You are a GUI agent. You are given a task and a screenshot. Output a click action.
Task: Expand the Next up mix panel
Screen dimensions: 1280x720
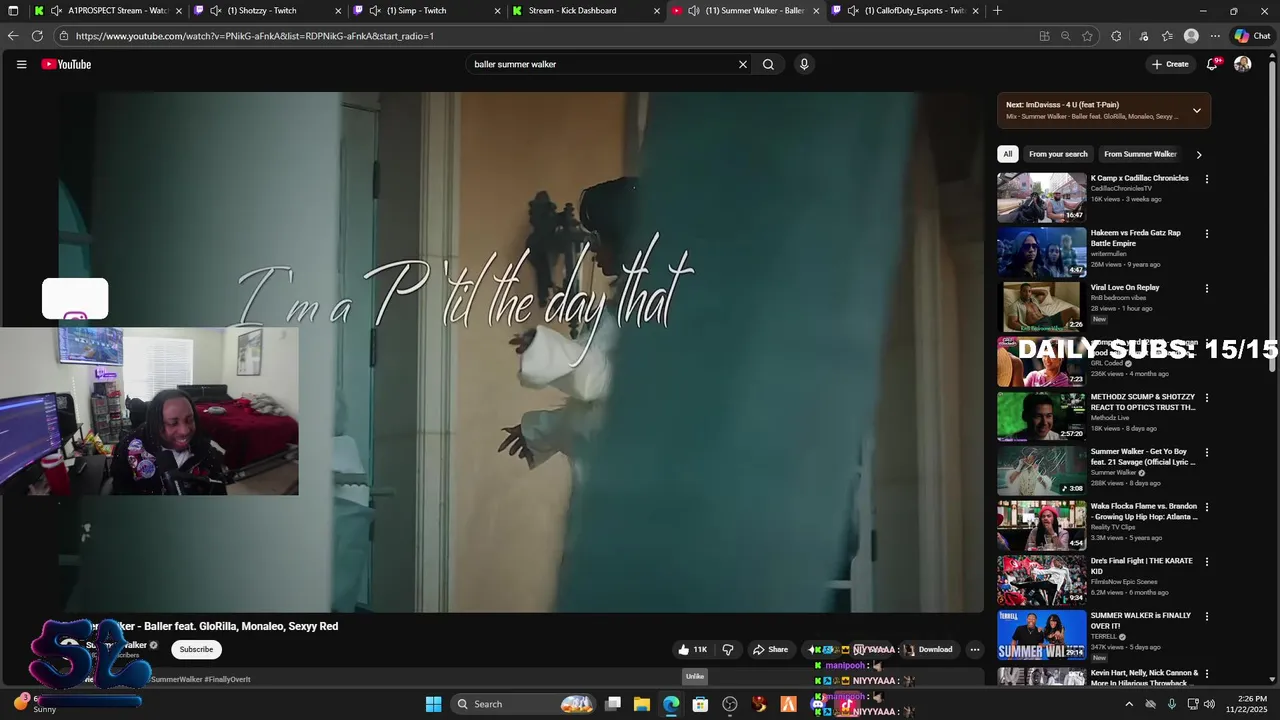pyautogui.click(x=1197, y=110)
